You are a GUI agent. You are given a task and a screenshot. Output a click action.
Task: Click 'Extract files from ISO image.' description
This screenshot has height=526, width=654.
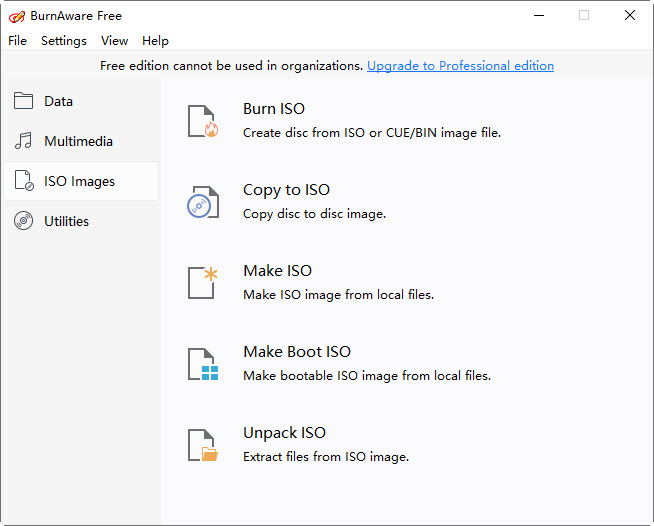point(326,457)
